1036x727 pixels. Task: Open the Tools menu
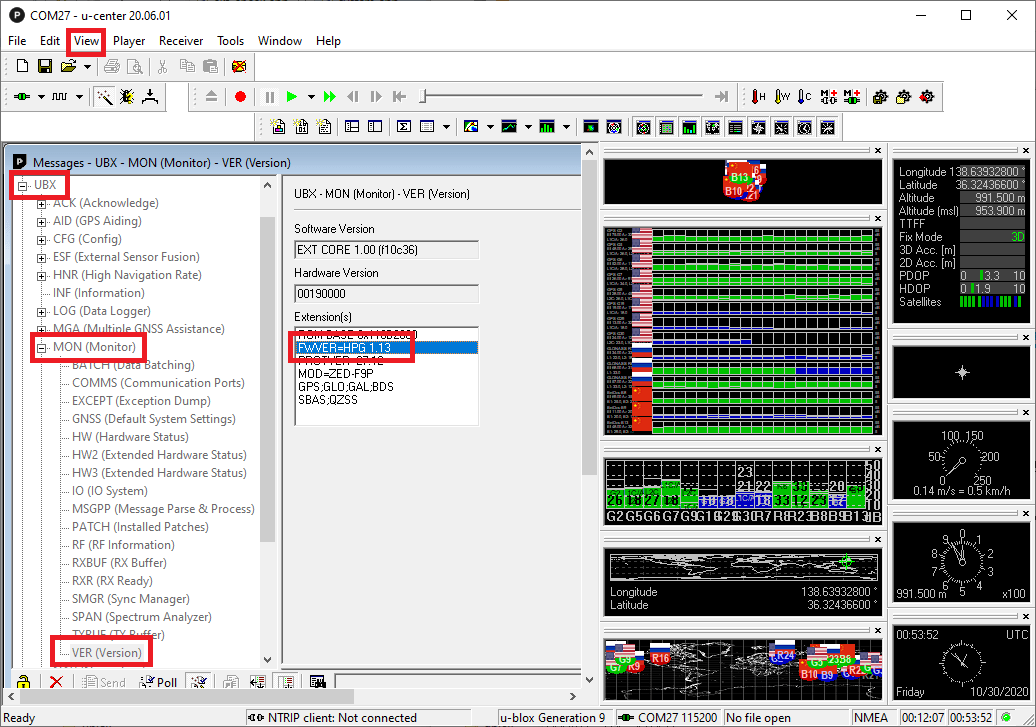[x=230, y=41]
